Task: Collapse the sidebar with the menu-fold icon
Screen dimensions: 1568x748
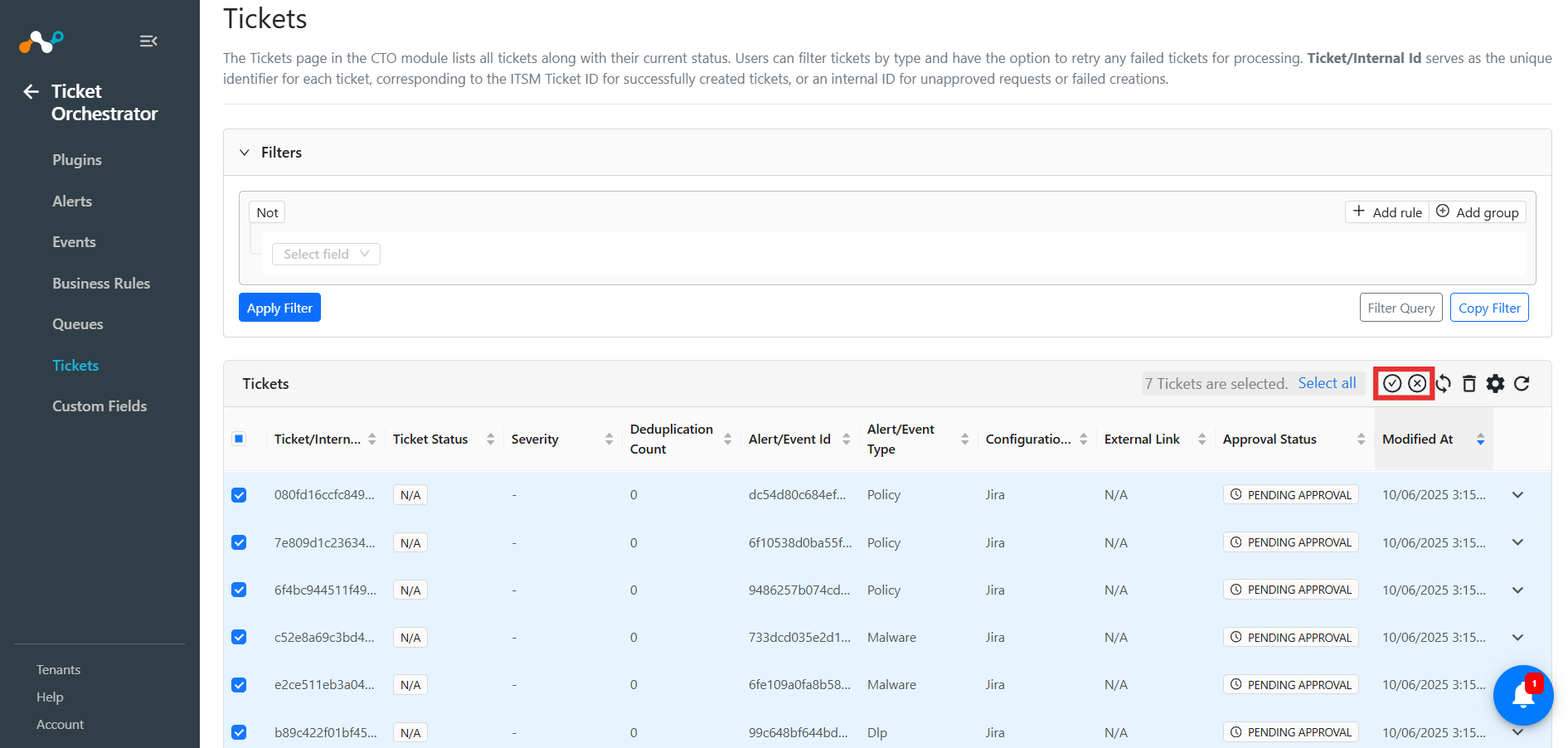Action: point(148,41)
